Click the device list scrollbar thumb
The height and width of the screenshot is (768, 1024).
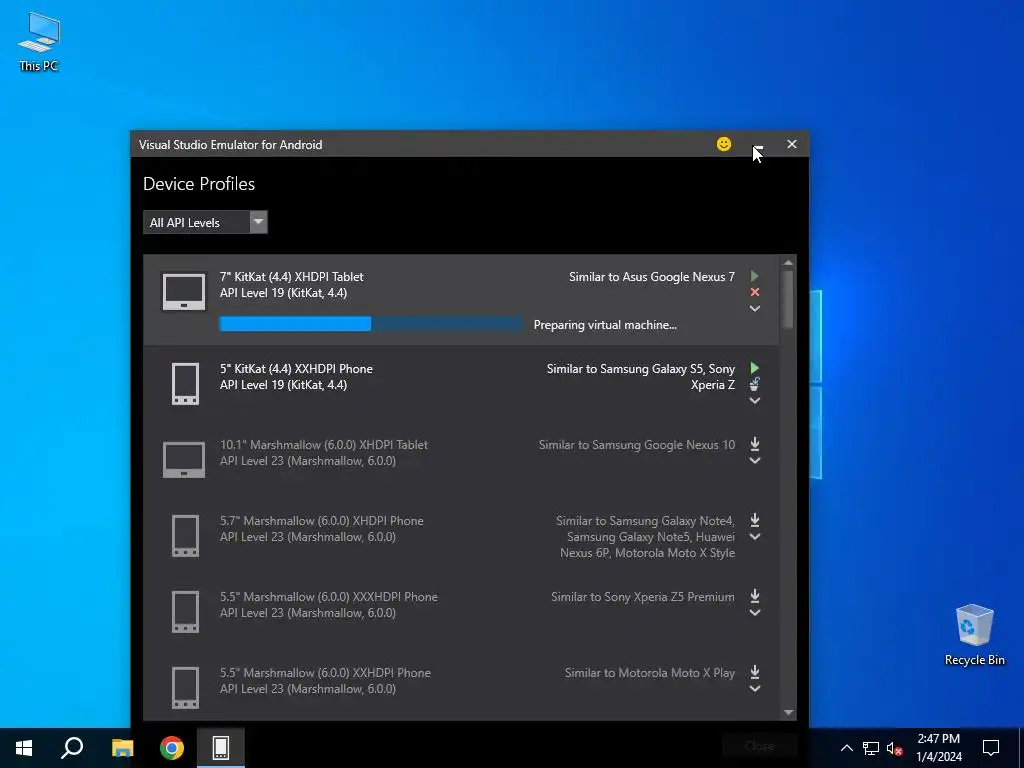click(x=788, y=299)
